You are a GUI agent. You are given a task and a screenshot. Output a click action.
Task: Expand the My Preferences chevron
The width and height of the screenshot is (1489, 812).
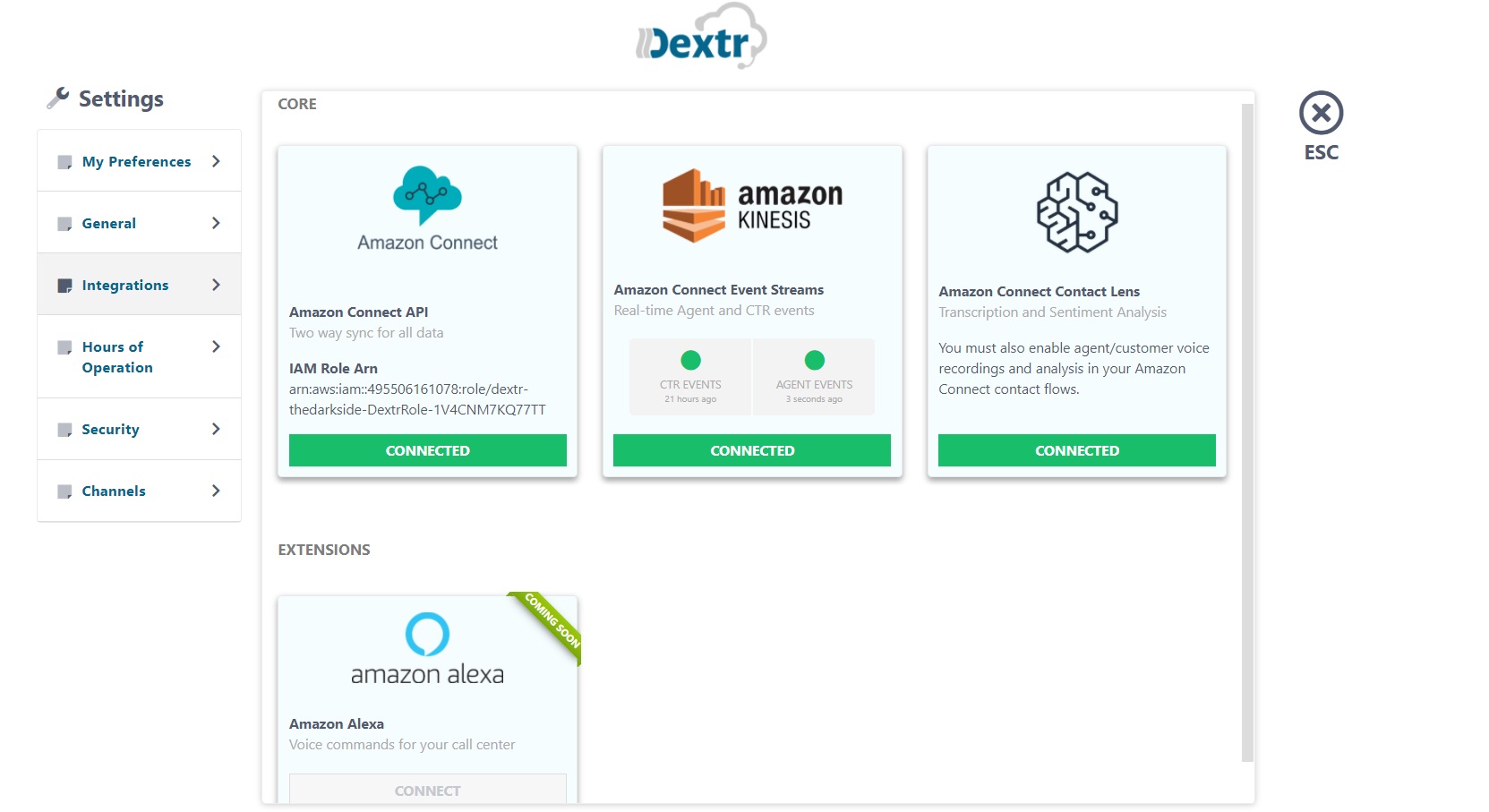216,161
